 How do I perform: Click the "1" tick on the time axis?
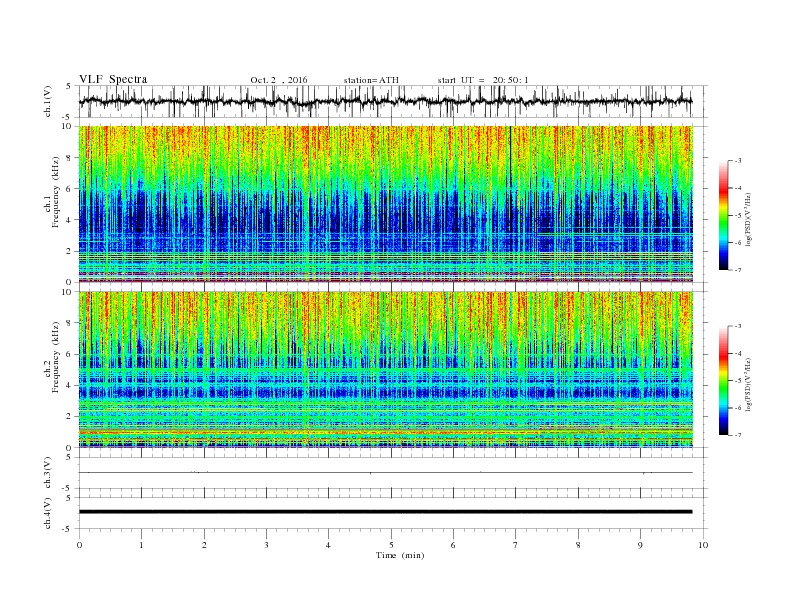(141, 545)
